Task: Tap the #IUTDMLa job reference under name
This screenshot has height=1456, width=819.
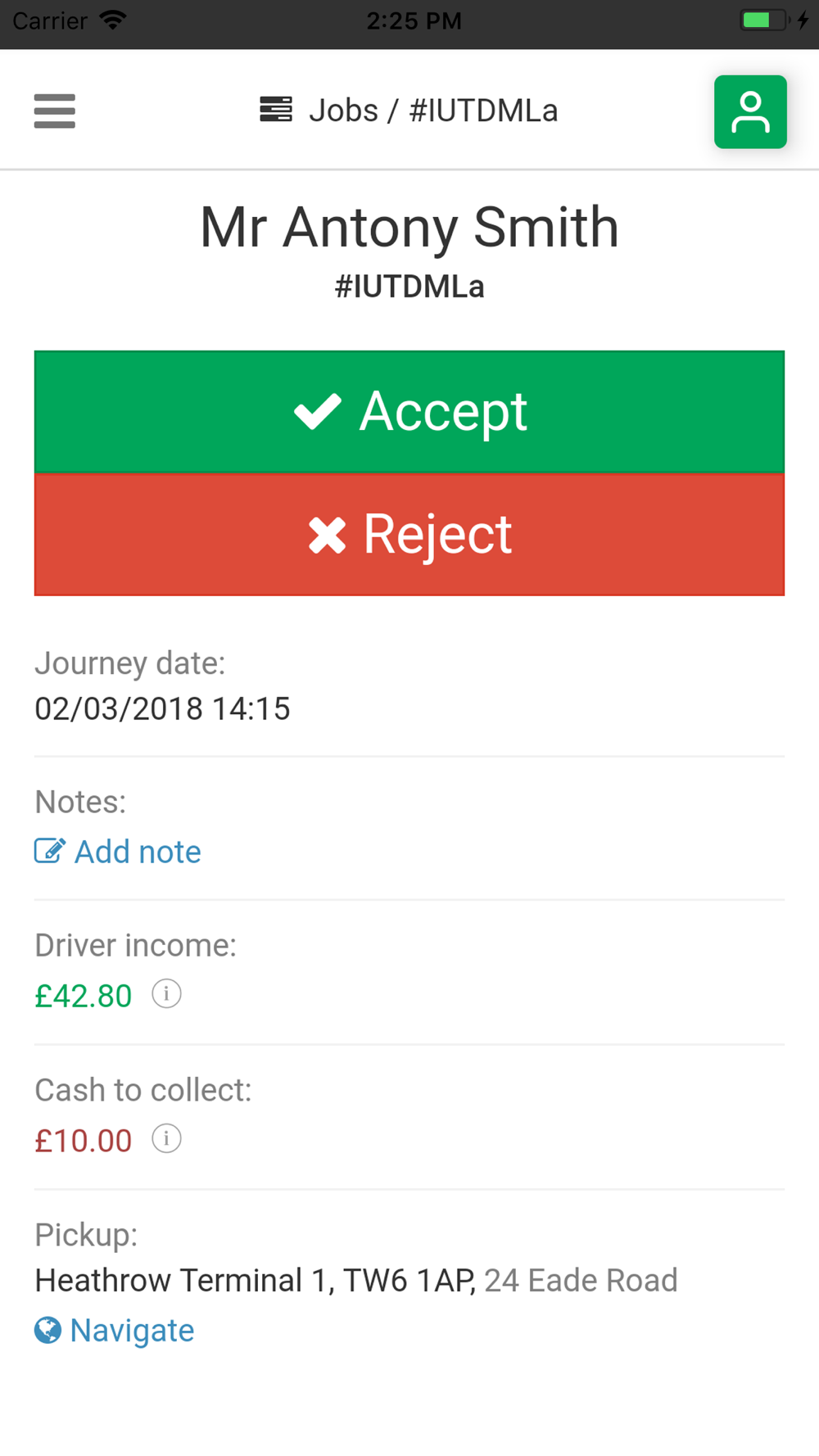Action: coord(409,287)
